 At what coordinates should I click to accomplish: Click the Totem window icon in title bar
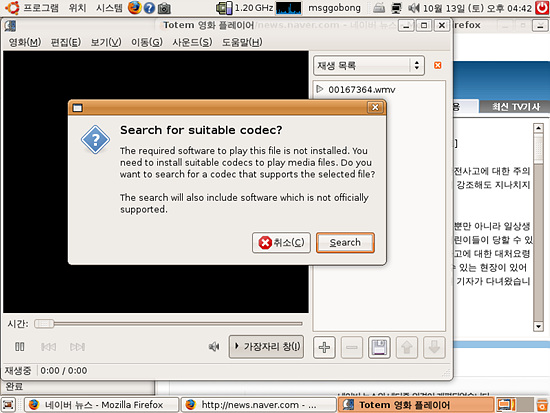(10, 26)
